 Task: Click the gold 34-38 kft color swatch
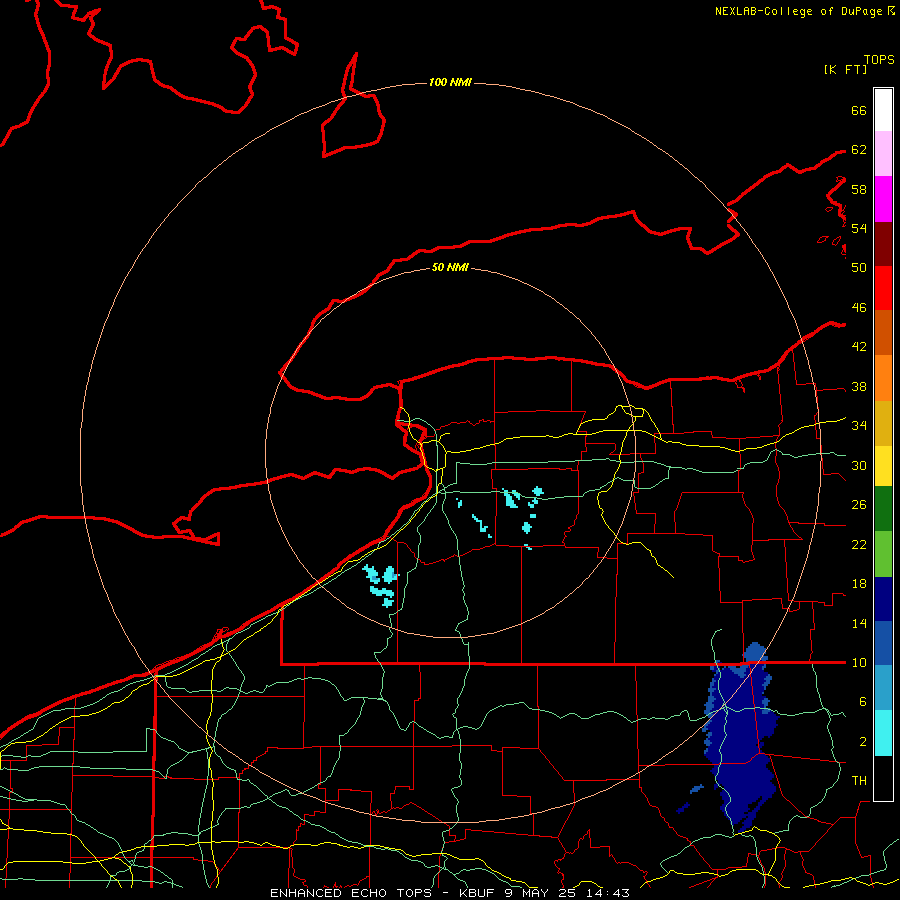click(883, 423)
